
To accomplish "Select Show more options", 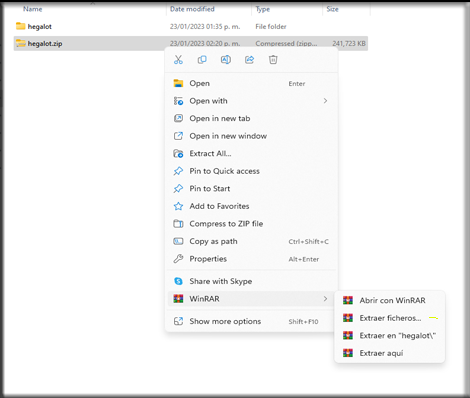I will 251,321.
